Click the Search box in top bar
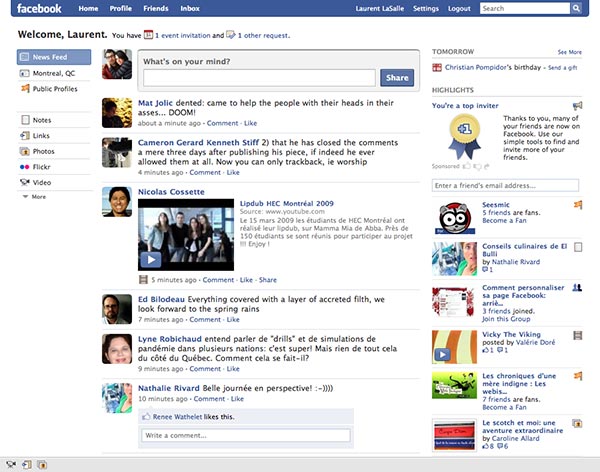 525,8
